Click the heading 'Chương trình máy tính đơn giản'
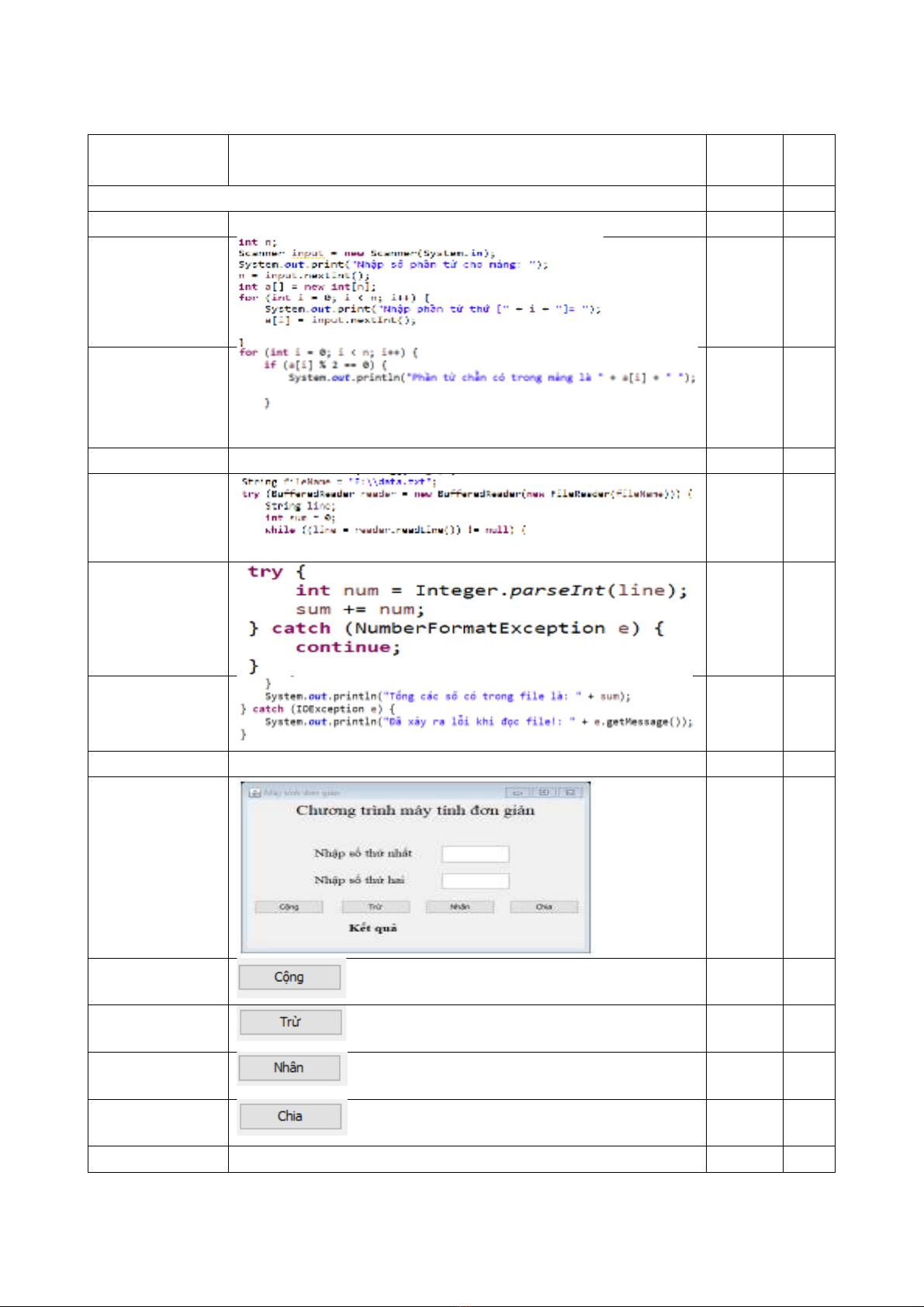This screenshot has width=924, height=1307. (x=415, y=811)
